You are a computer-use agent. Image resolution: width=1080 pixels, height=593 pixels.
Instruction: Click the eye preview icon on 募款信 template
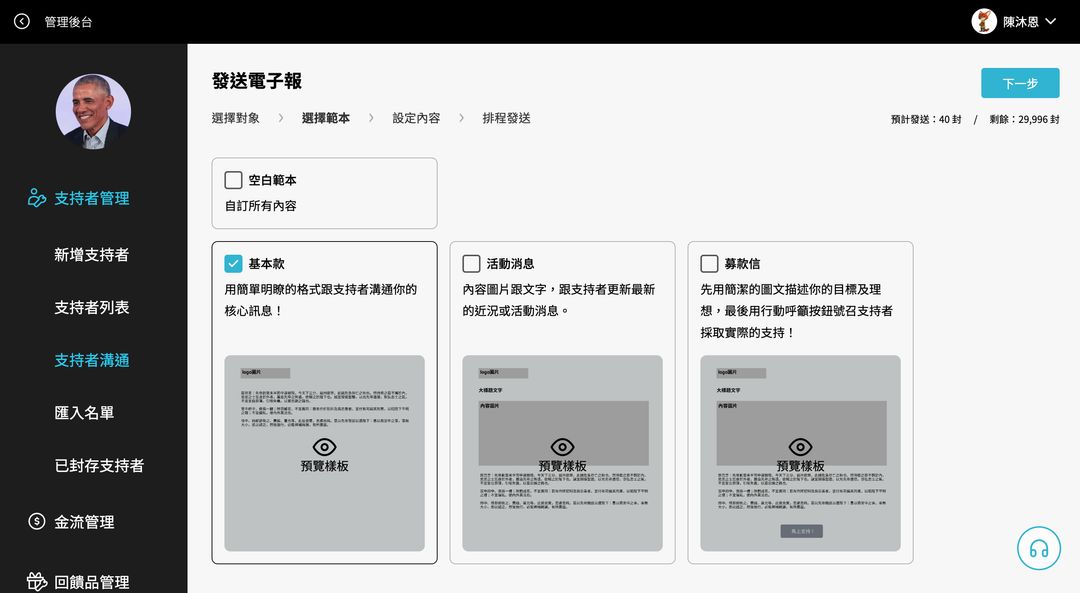[800, 447]
